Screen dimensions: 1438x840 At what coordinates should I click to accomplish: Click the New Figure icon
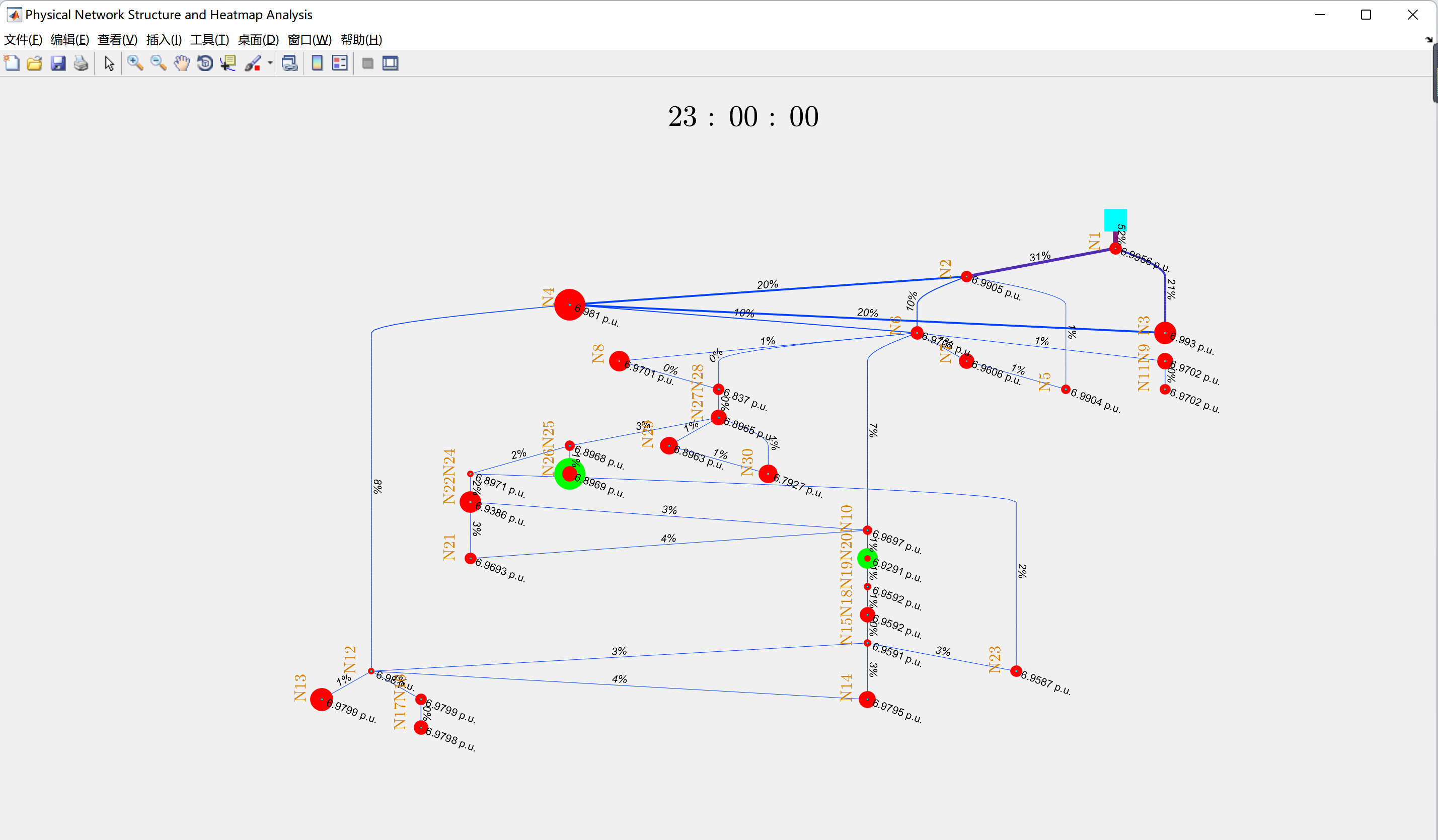coord(12,63)
